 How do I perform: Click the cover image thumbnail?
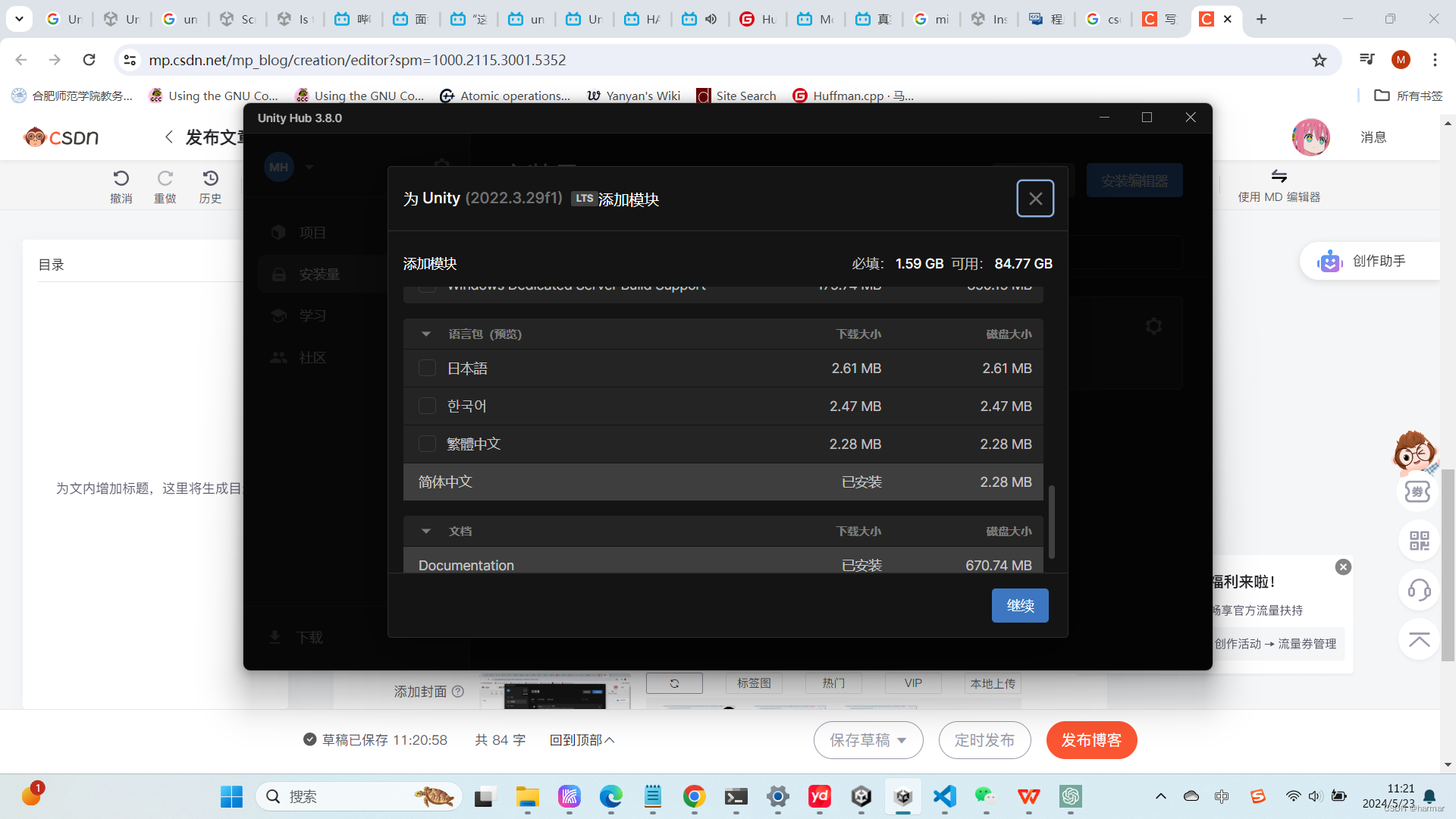(x=555, y=692)
